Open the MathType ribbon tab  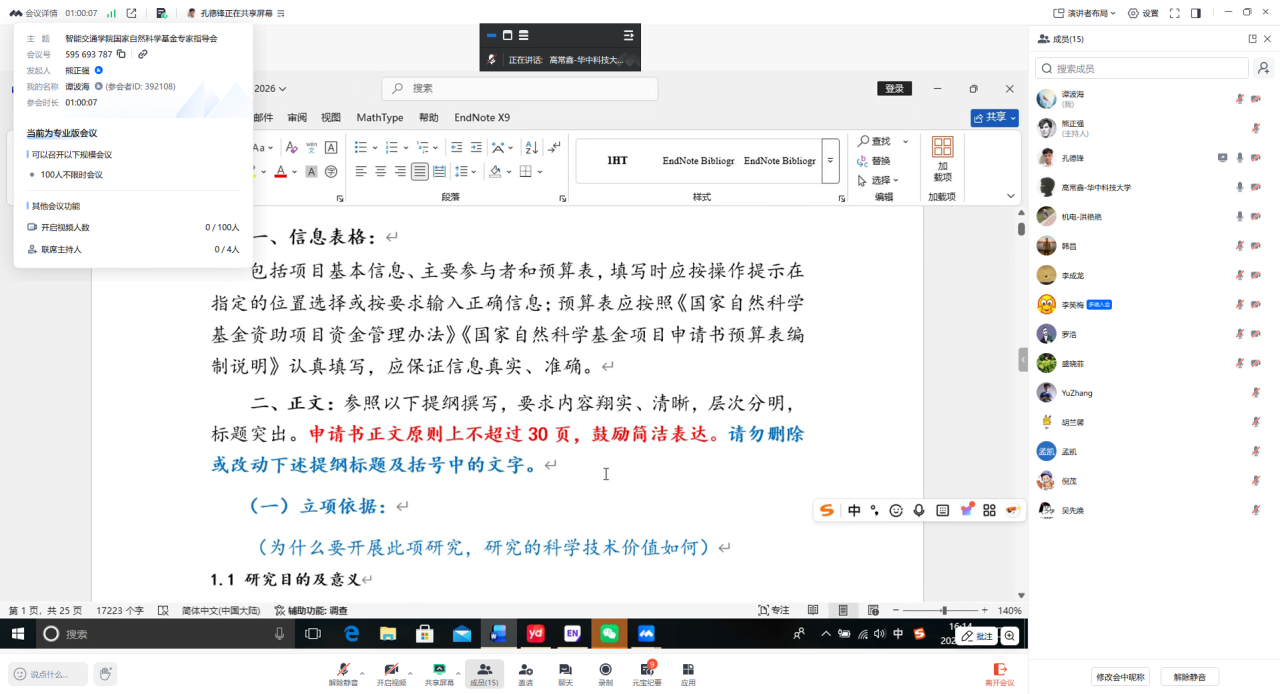(379, 117)
